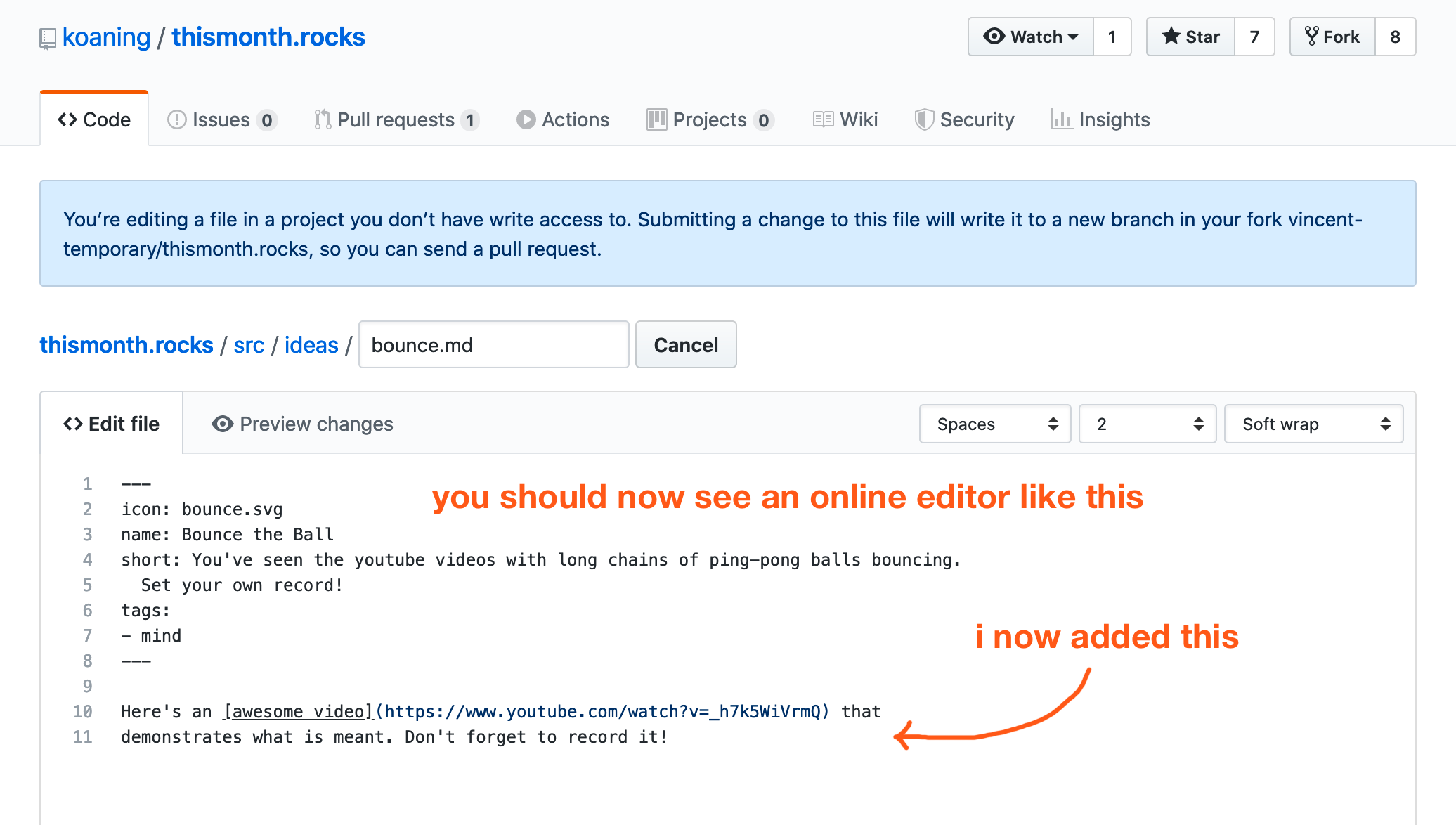The width and height of the screenshot is (1456, 825).
Task: Click the Cancel button
Action: click(x=686, y=345)
